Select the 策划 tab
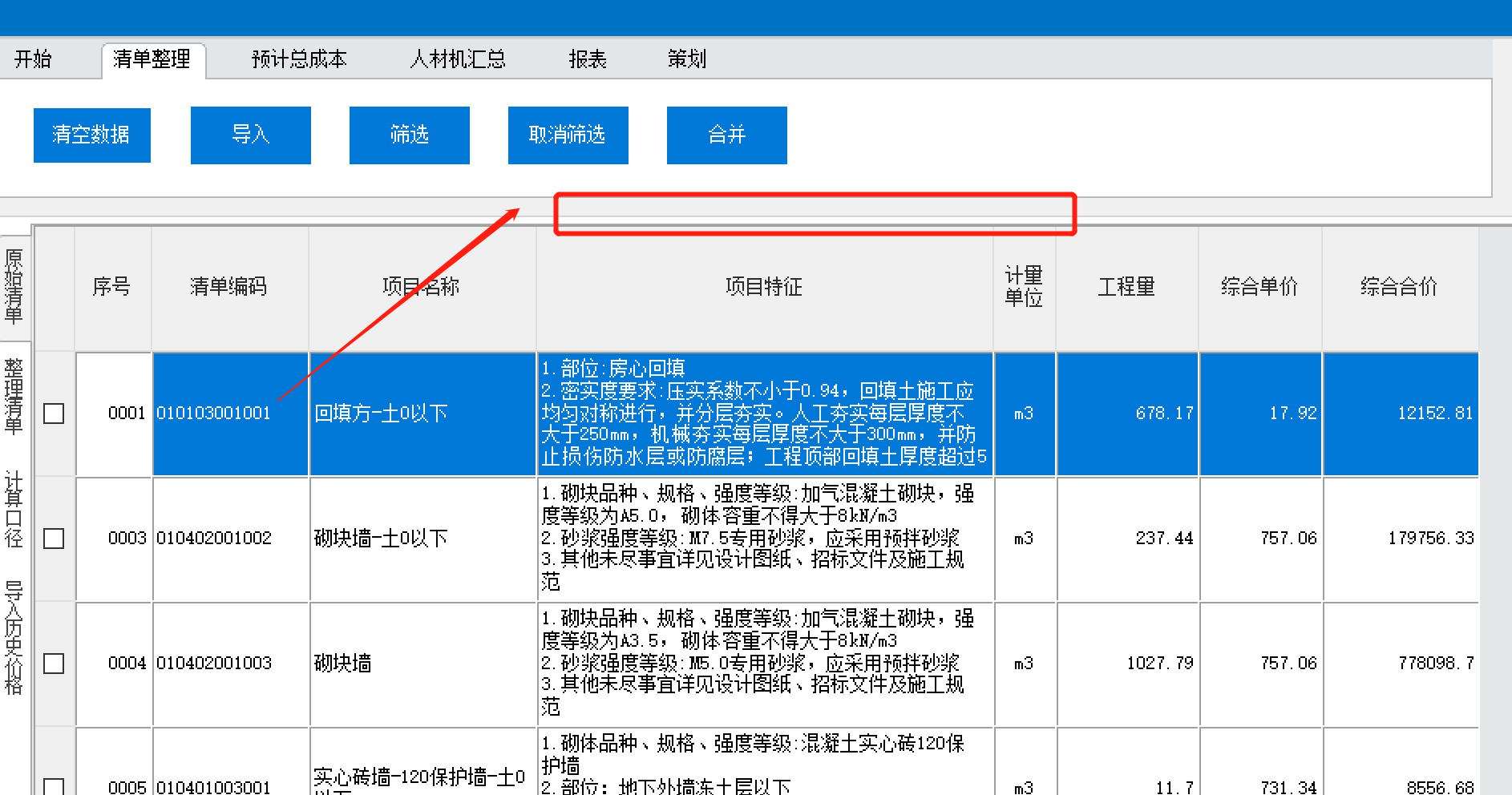1512x795 pixels. pyautogui.click(x=686, y=59)
